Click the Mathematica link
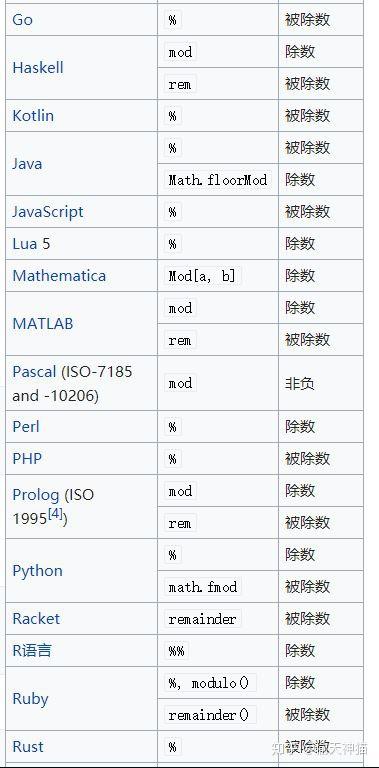 click(x=59, y=275)
